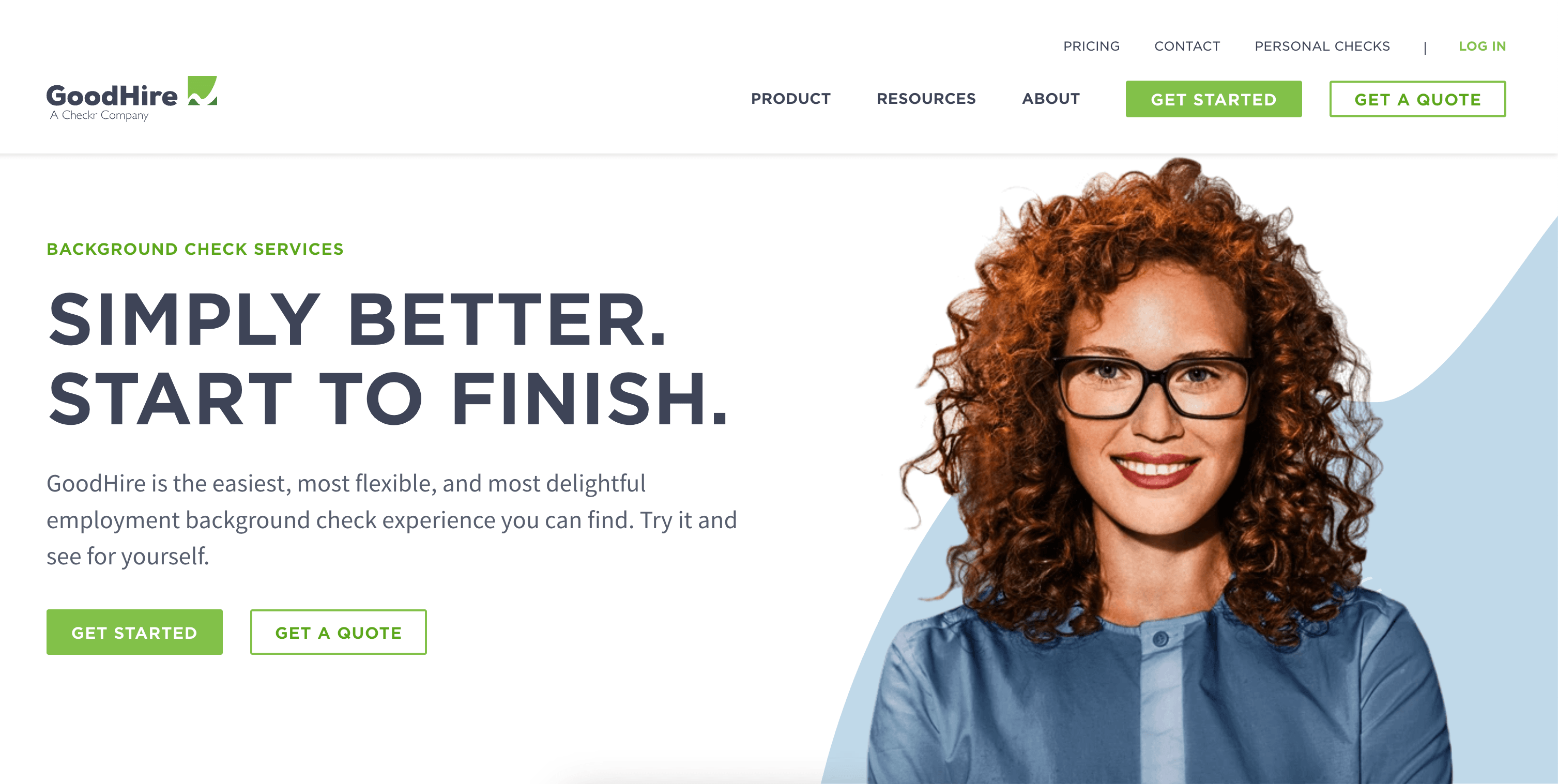Click the GoodHire description paragraph

coord(392,519)
